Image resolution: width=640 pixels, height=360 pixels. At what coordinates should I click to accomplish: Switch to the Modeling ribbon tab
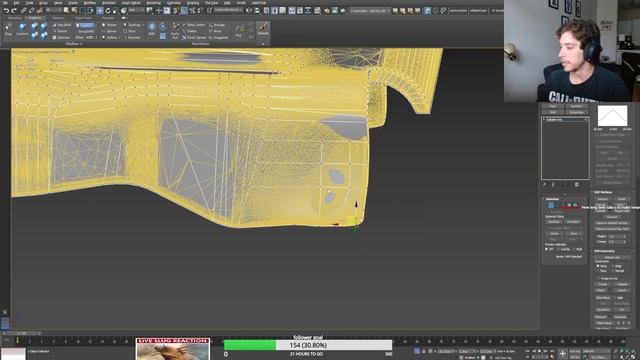point(14,18)
